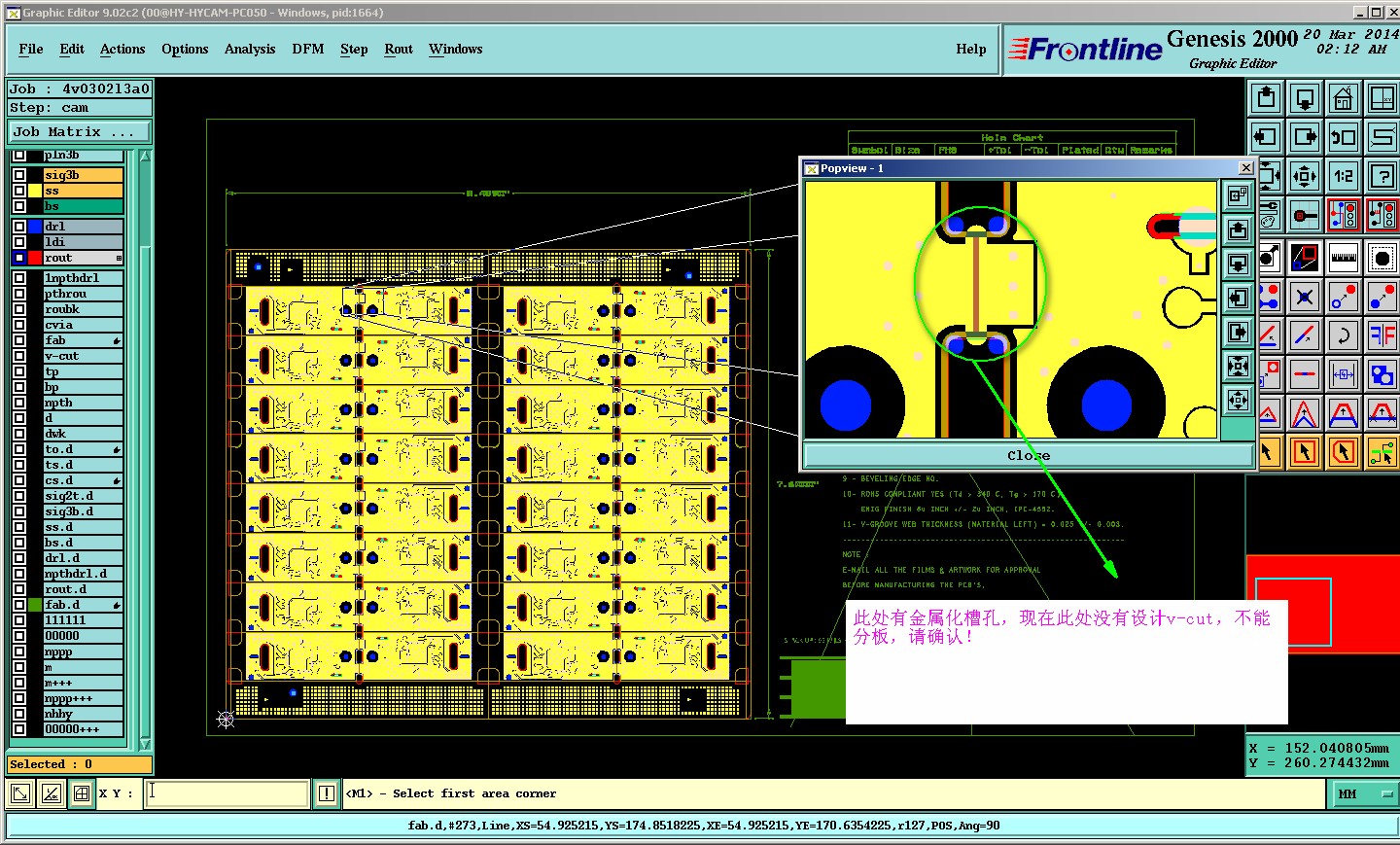Select the blue X delete-point tool

(1305, 297)
